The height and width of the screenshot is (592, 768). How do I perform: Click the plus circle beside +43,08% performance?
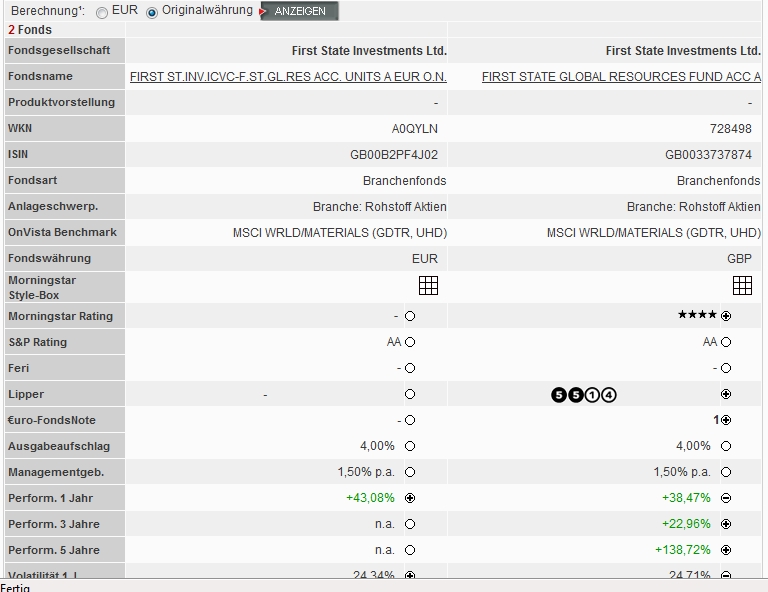[x=410, y=498]
